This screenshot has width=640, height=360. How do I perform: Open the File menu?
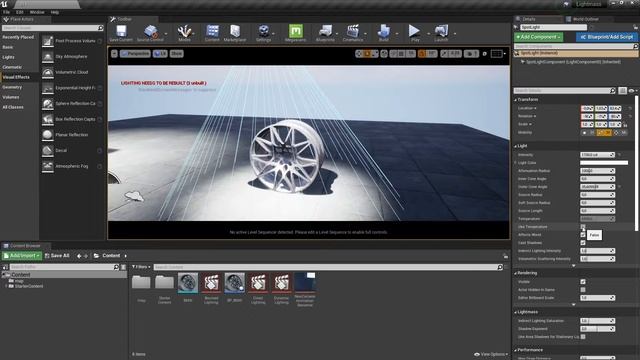click(x=7, y=12)
